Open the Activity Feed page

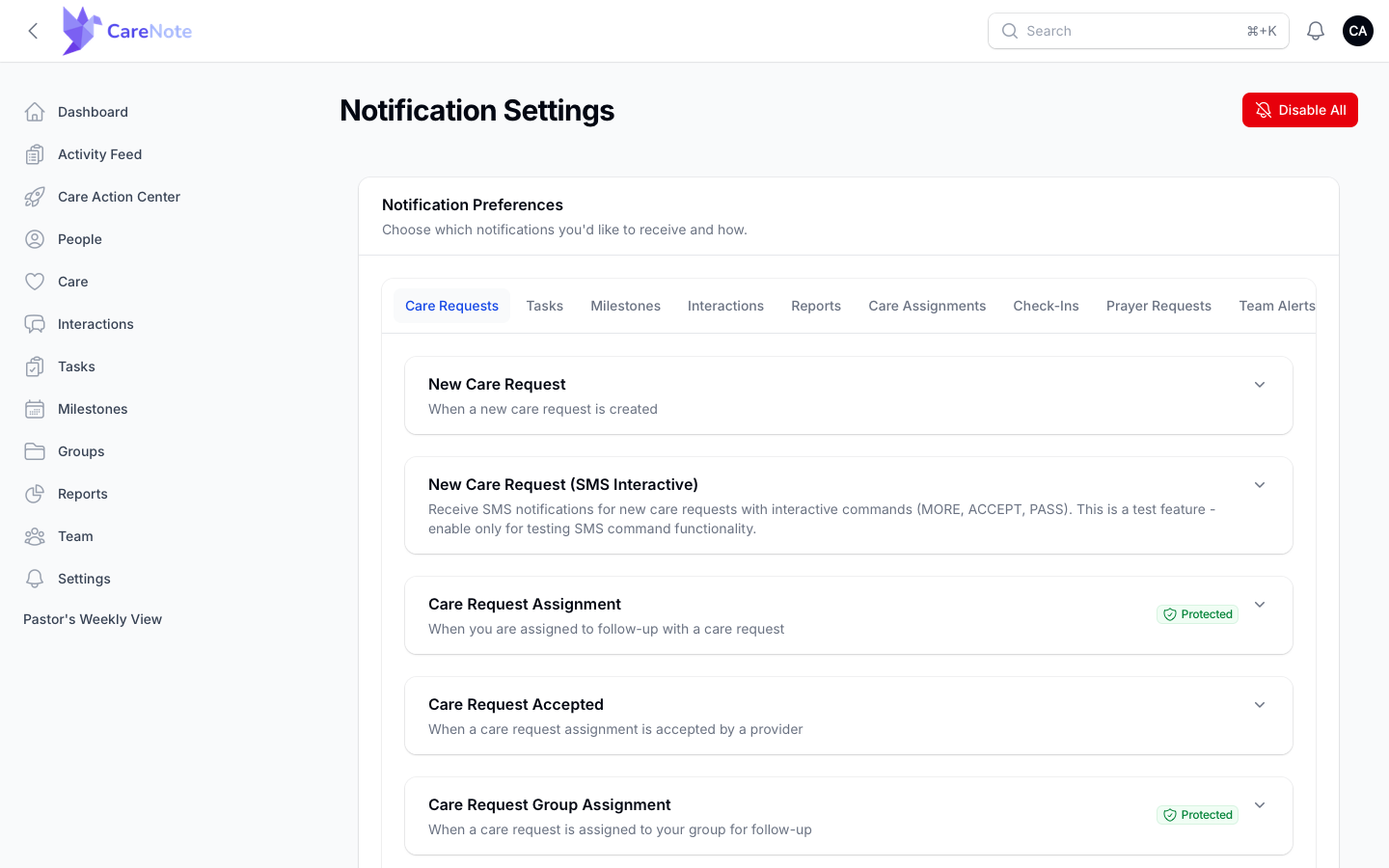[99, 154]
